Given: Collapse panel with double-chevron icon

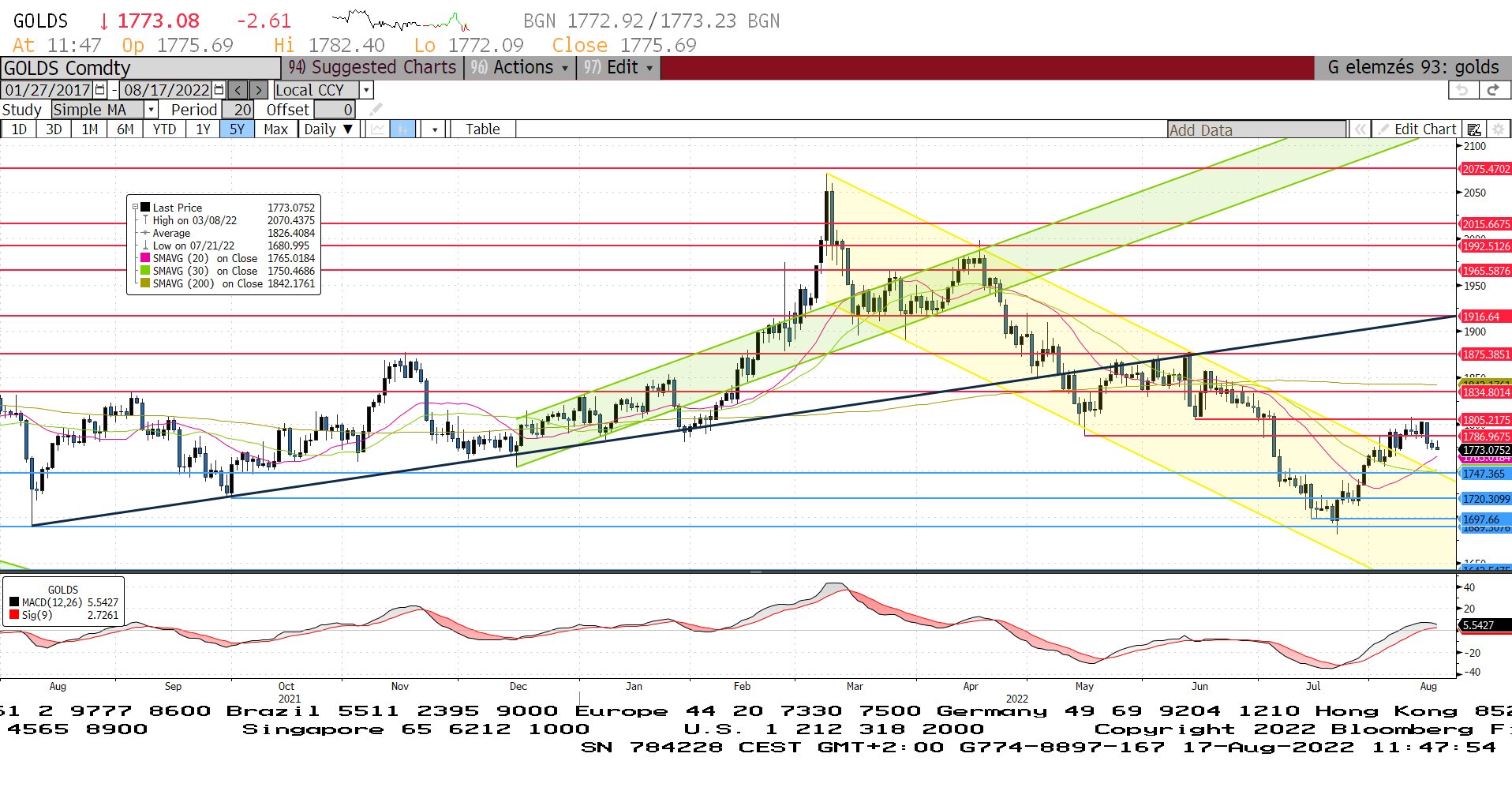Looking at the screenshot, I should click(x=1360, y=129).
